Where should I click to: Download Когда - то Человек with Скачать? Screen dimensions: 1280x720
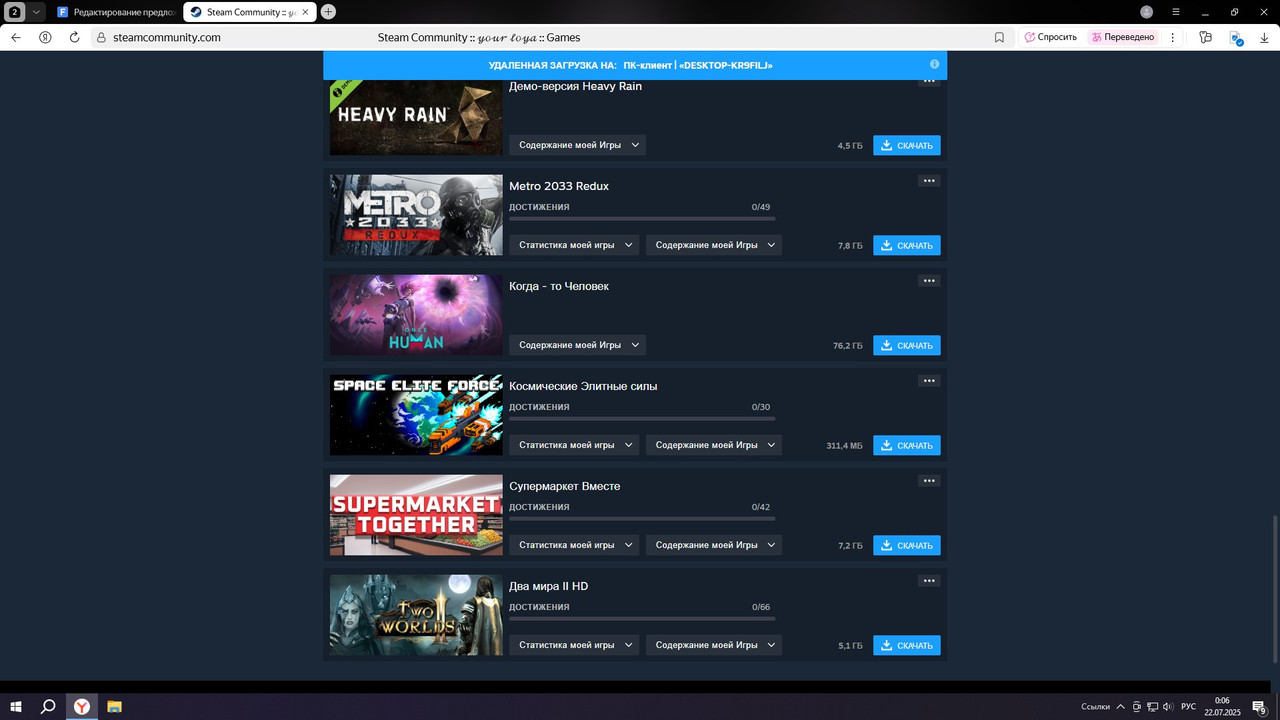pyautogui.click(x=907, y=345)
